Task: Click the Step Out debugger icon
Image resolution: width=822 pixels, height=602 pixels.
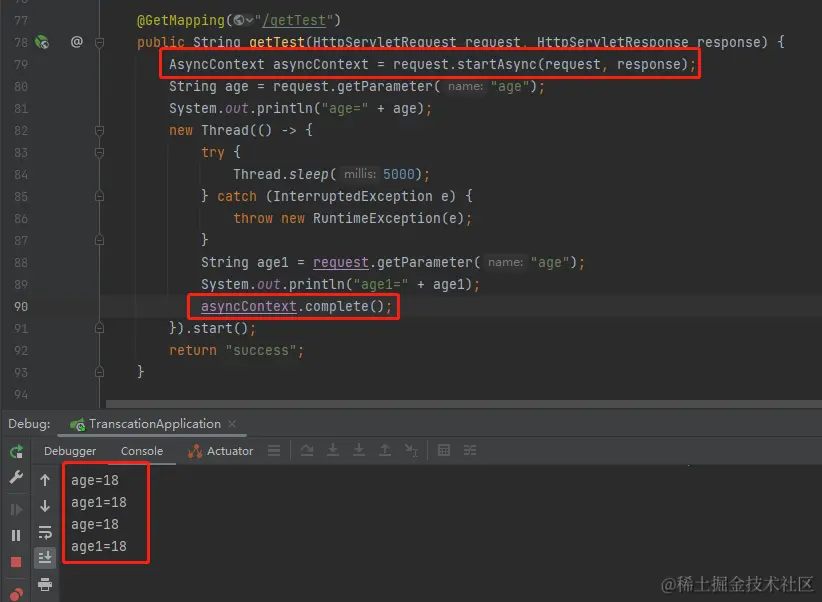Action: coord(385,450)
